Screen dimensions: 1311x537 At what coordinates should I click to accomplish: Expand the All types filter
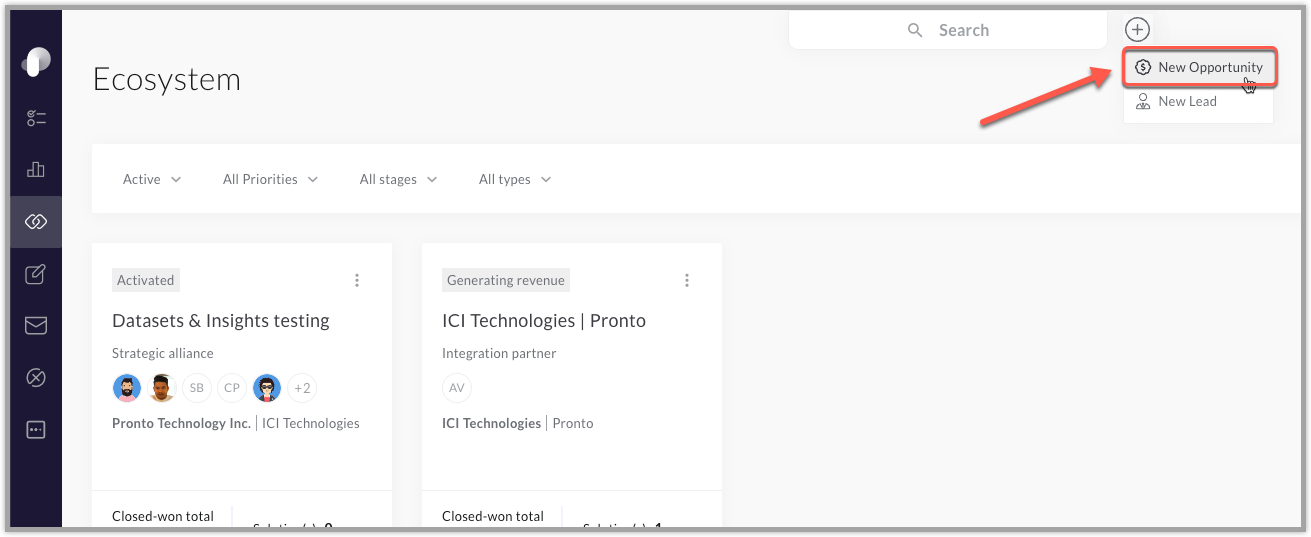click(x=515, y=180)
